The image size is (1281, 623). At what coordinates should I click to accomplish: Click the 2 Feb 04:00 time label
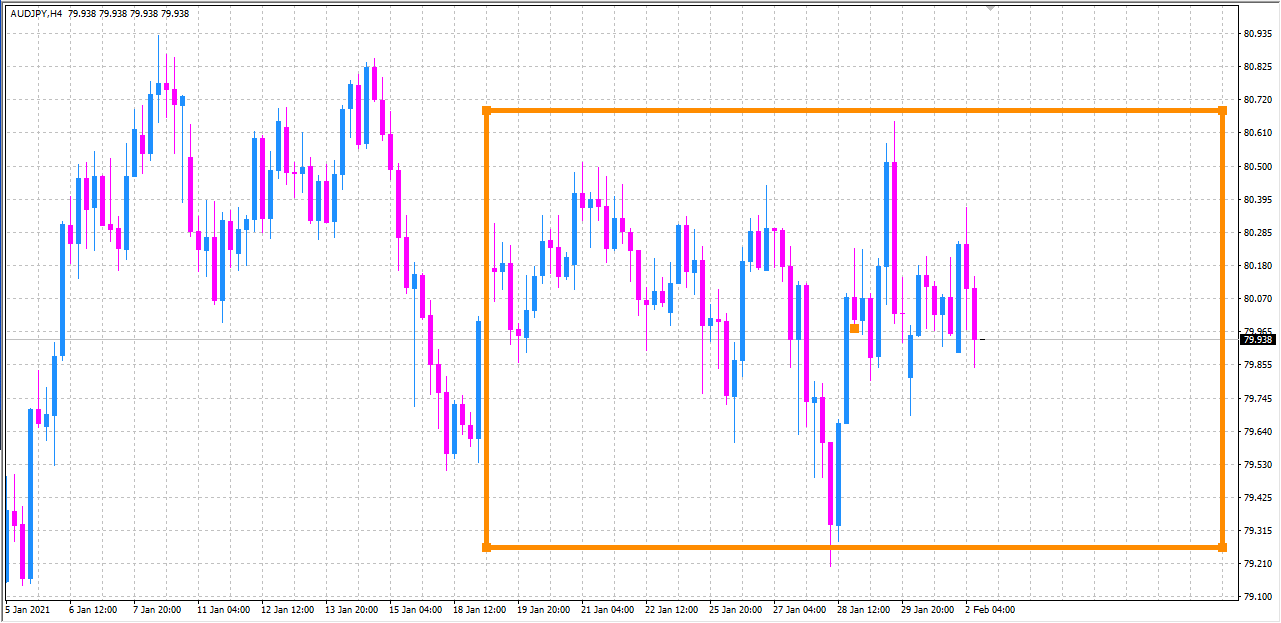pyautogui.click(x=990, y=609)
